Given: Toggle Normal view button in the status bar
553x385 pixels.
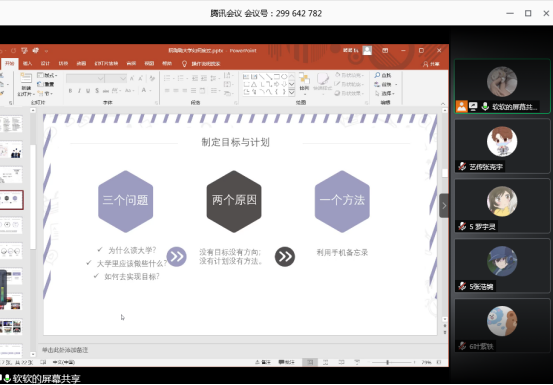Looking at the screenshot, I should [310, 362].
